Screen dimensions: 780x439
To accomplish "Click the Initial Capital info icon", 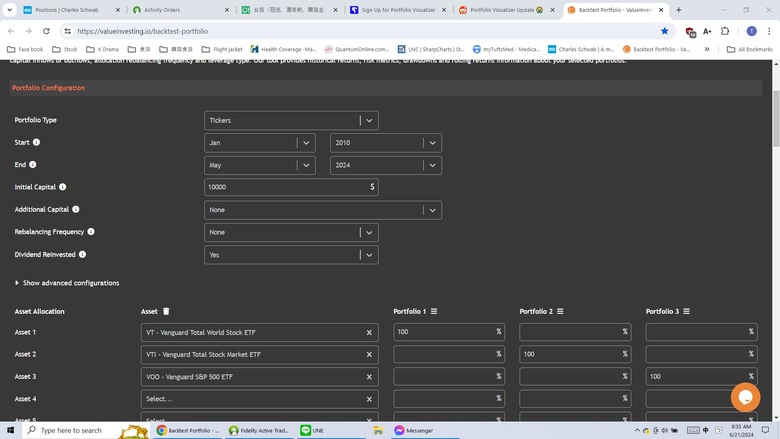I will [x=62, y=187].
